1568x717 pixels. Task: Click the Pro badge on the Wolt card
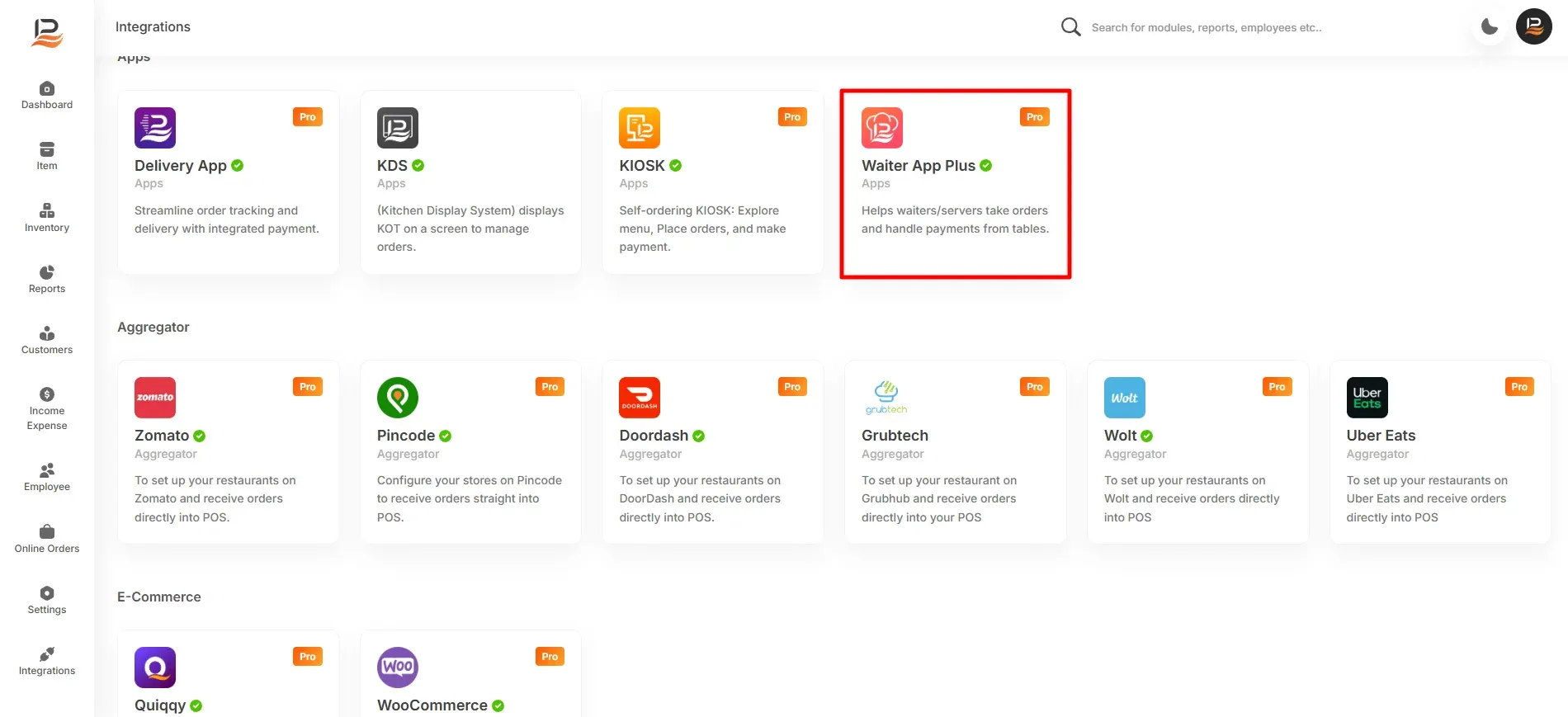pyautogui.click(x=1277, y=387)
